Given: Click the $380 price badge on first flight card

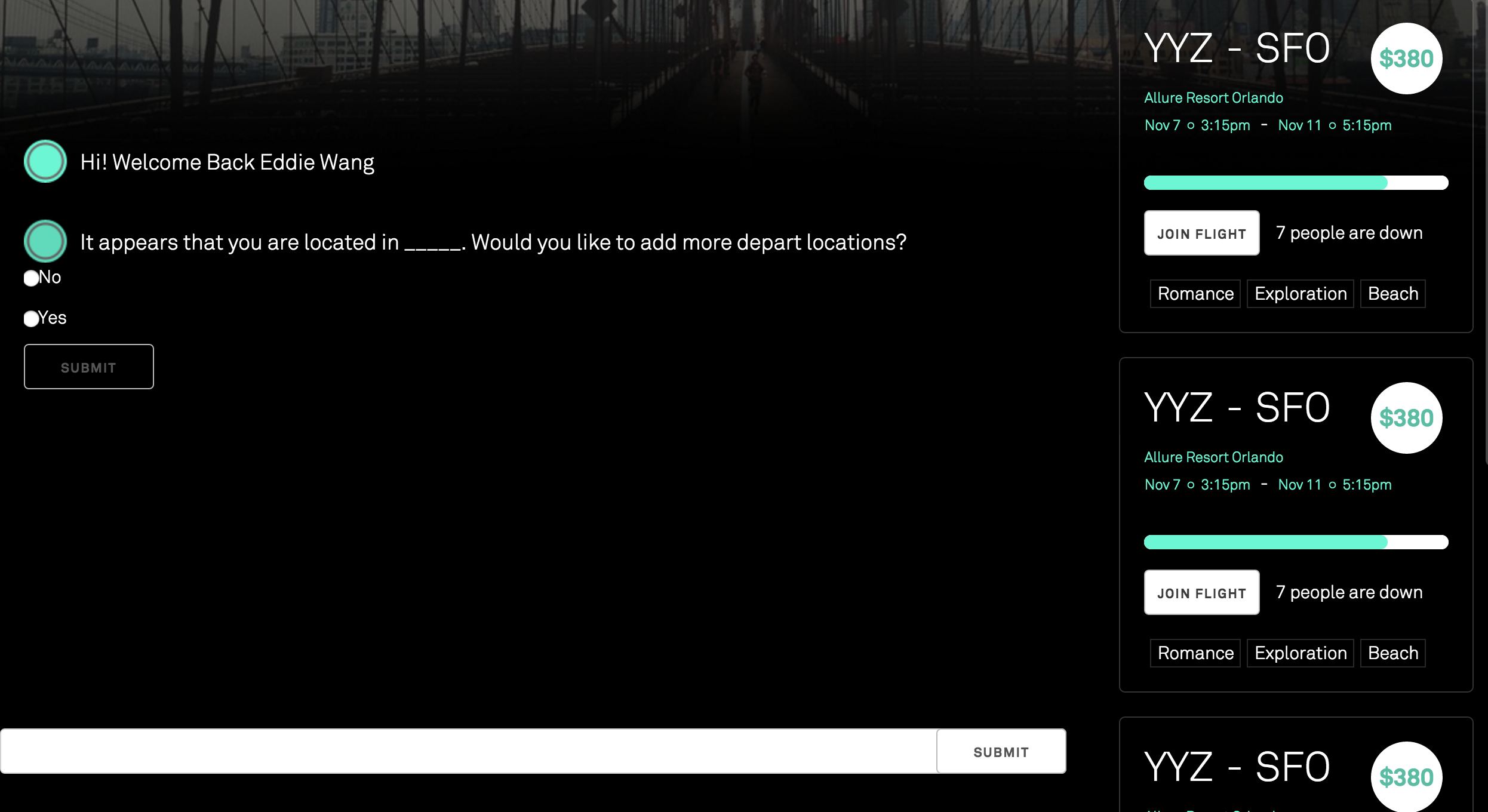Looking at the screenshot, I should point(1407,58).
